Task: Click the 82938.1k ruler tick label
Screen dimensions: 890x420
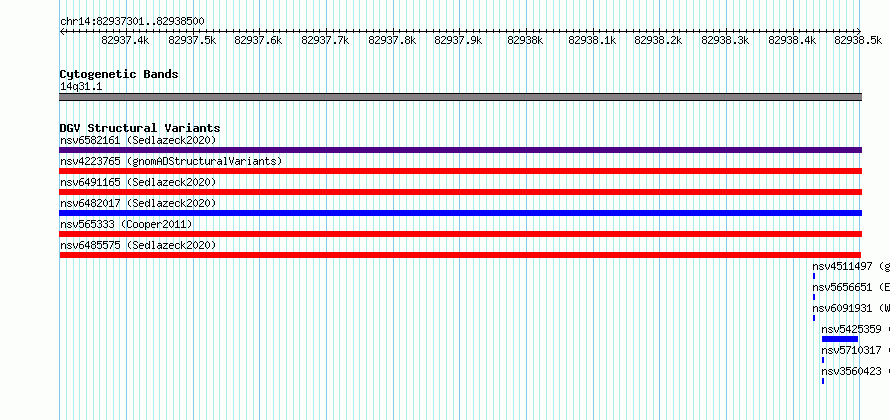Action: point(592,40)
